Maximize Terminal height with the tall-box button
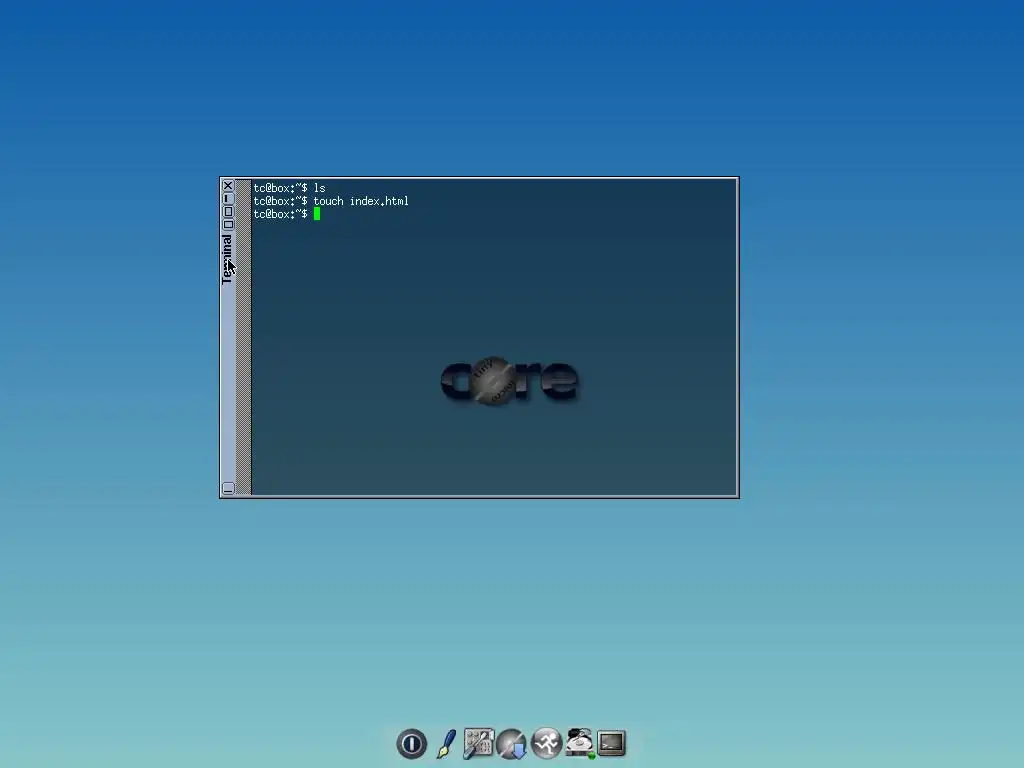The height and width of the screenshot is (768, 1024). [228, 212]
